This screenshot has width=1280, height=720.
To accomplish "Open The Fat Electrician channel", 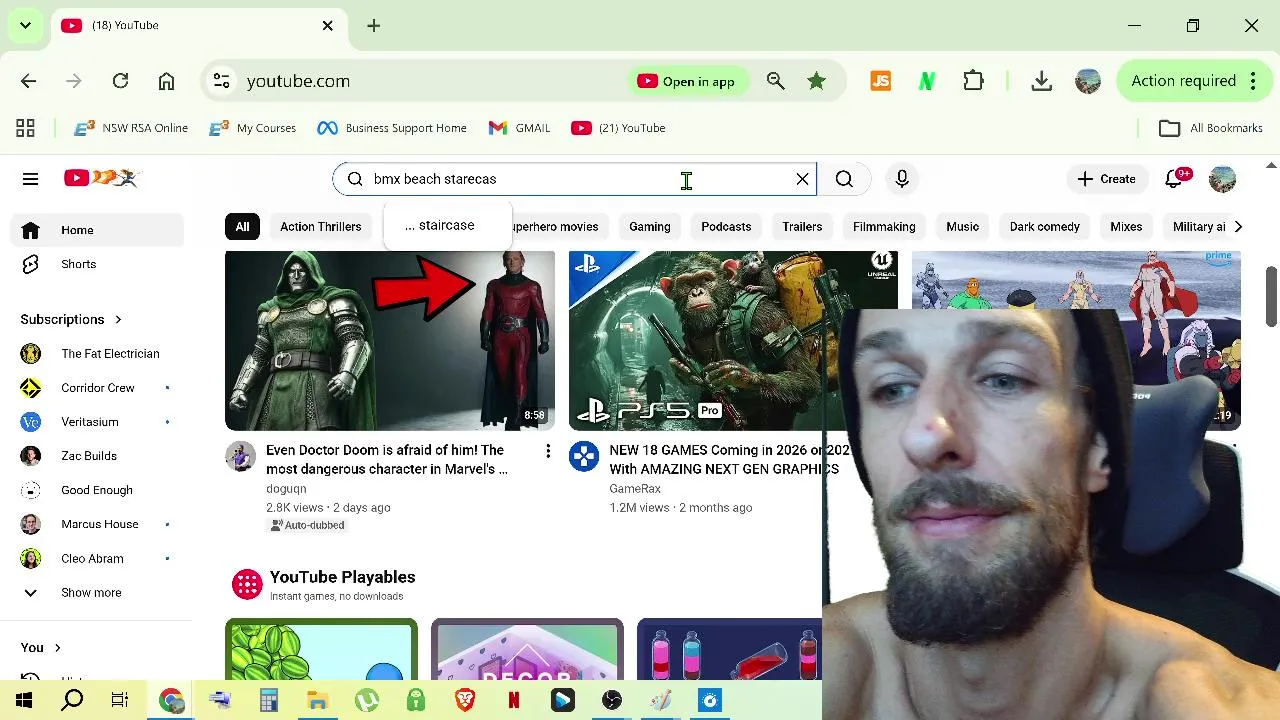I will coord(97,353).
